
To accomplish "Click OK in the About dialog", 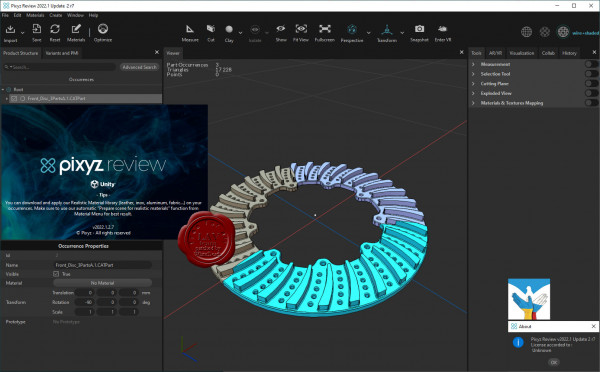I will click(554, 362).
